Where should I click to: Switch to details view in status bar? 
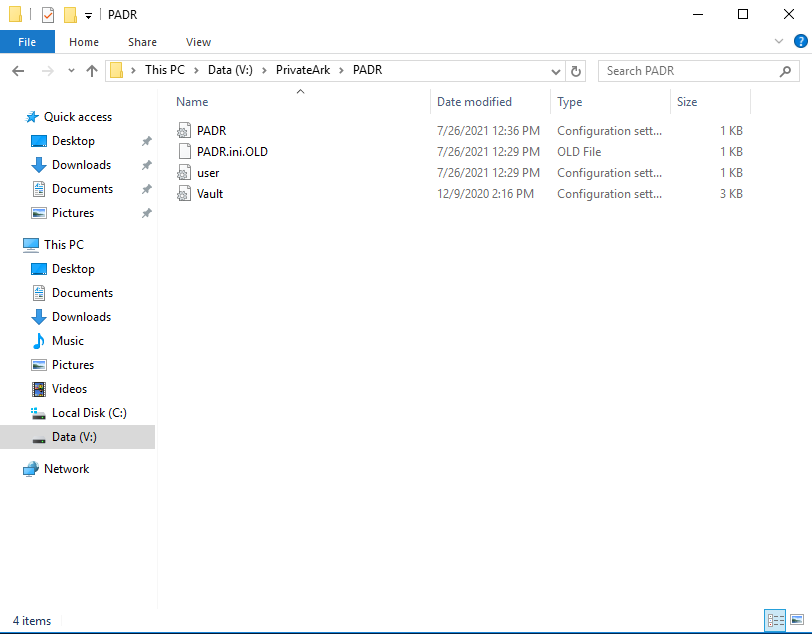(x=777, y=620)
